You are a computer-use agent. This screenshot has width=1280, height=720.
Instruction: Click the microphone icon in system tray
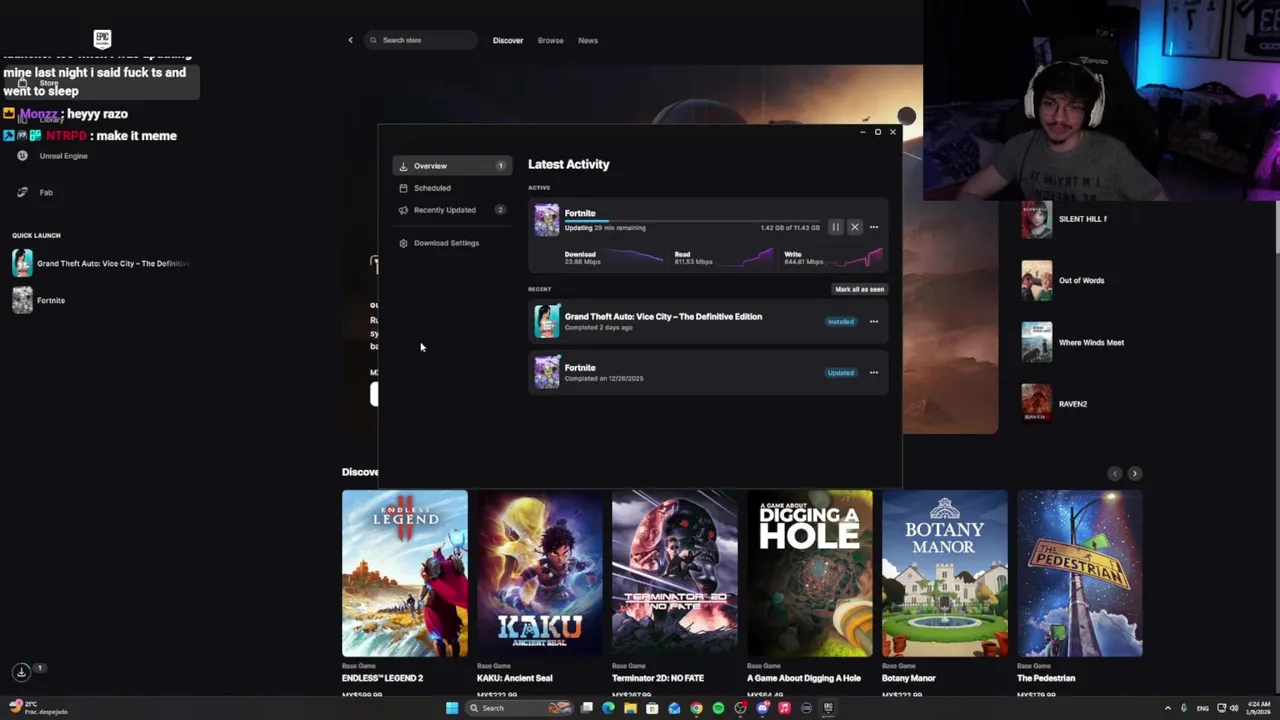point(1184,708)
